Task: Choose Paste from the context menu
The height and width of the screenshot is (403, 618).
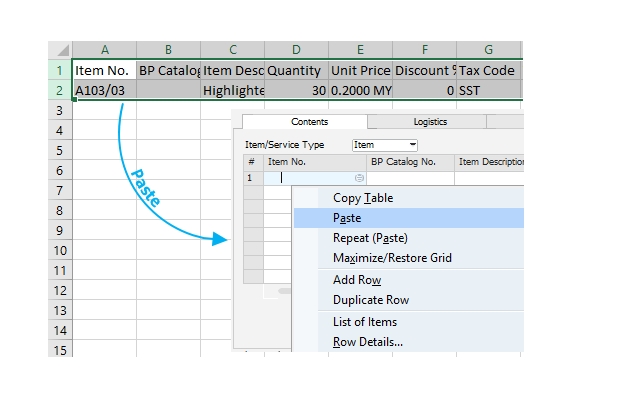Action: 409,218
